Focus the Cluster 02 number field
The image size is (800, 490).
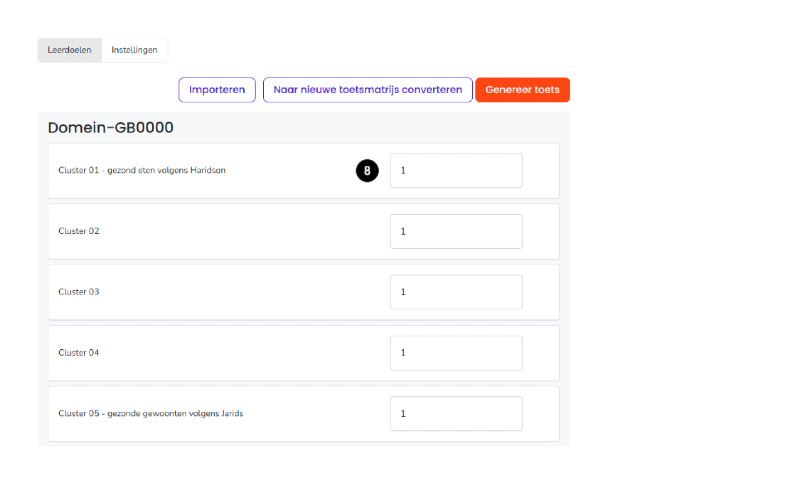click(x=456, y=231)
